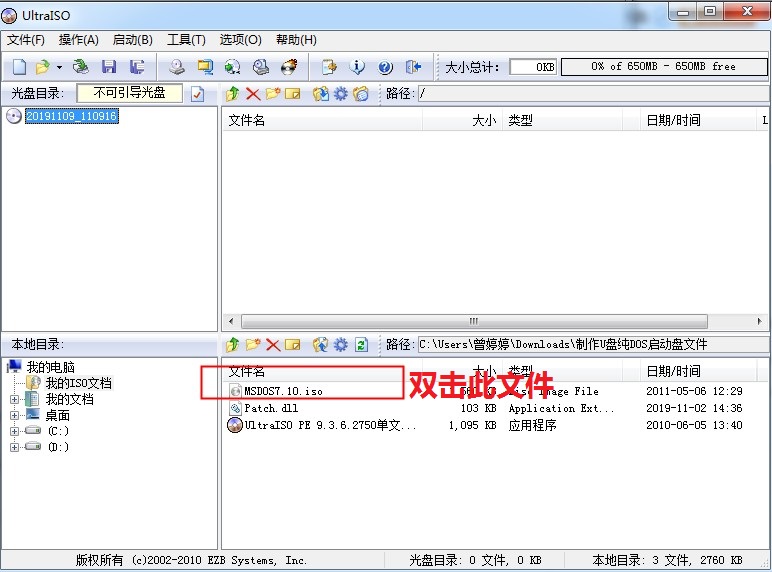The height and width of the screenshot is (572, 772).
Task: Click the page with gear icon
Action: click(x=329, y=66)
